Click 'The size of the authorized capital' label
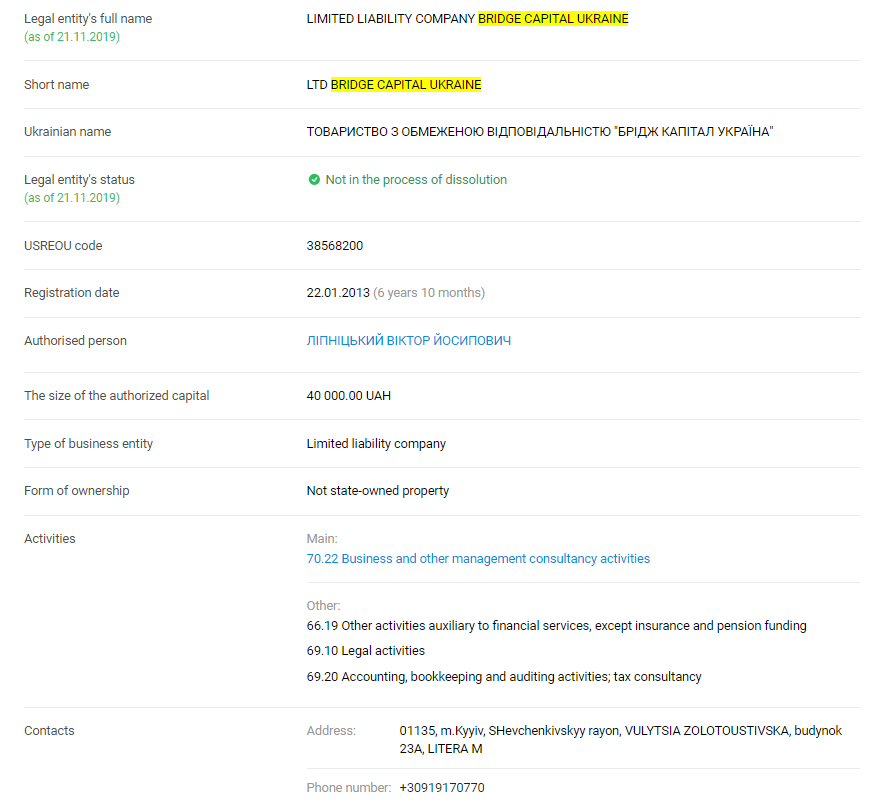 [x=116, y=395]
